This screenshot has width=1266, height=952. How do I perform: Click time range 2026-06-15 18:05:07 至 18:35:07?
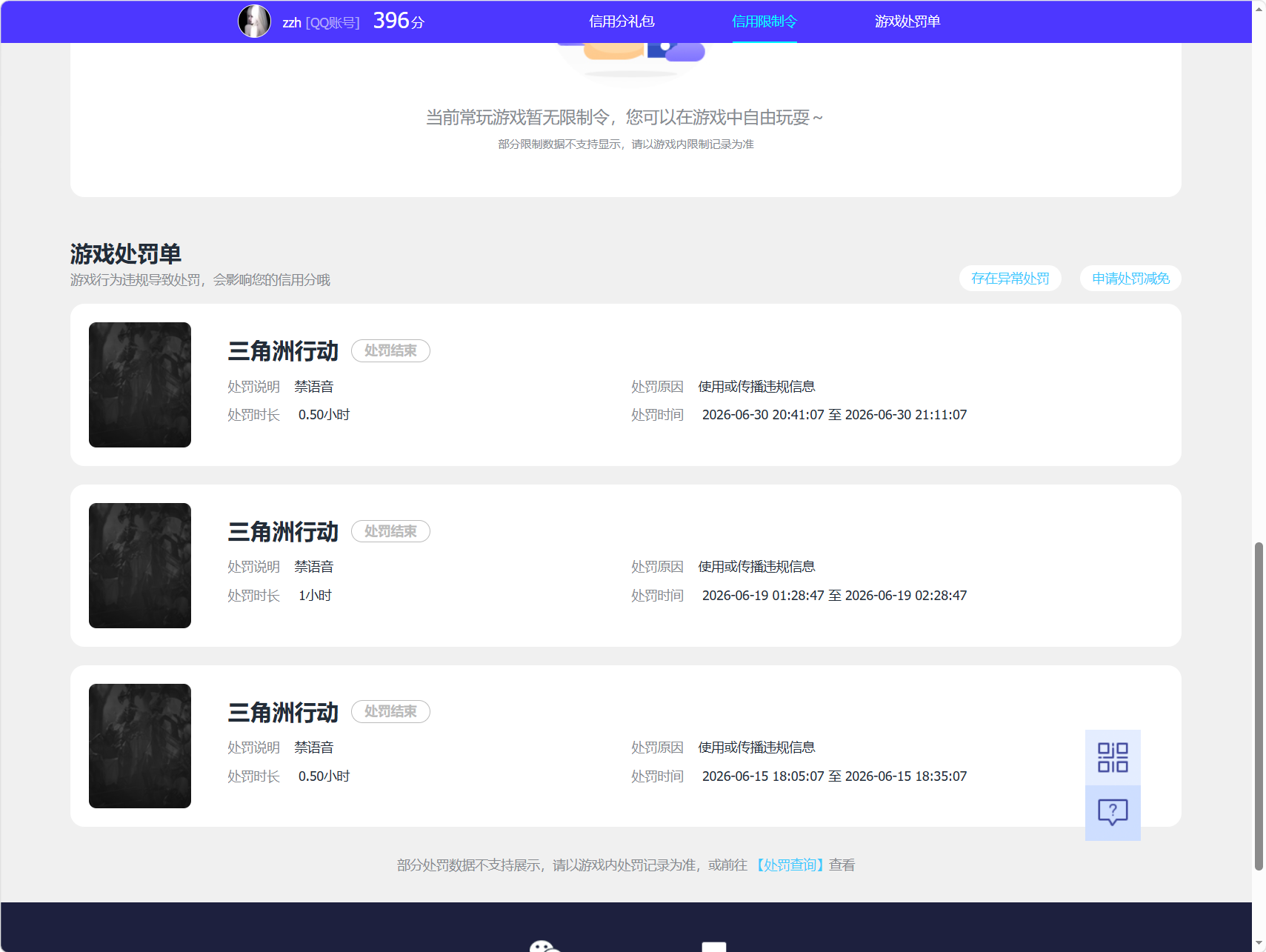pyautogui.click(x=834, y=776)
